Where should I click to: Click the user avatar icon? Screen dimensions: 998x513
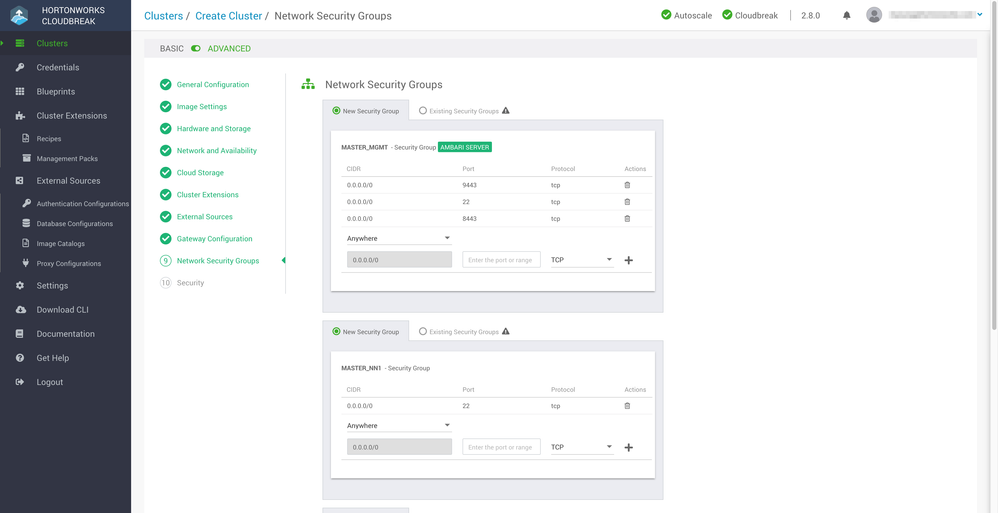click(874, 15)
